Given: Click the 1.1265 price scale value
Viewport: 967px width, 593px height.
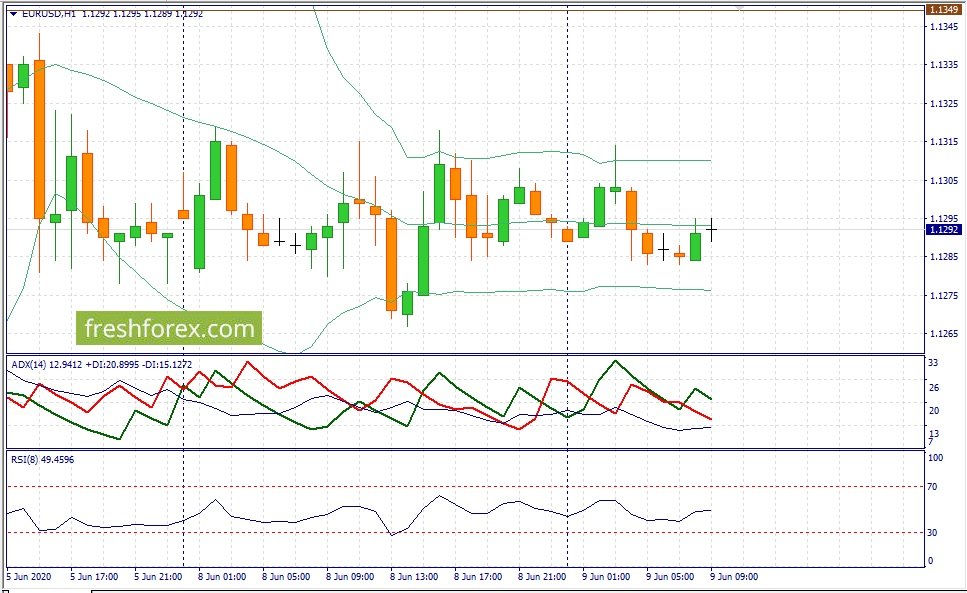Looking at the screenshot, I should pos(944,334).
